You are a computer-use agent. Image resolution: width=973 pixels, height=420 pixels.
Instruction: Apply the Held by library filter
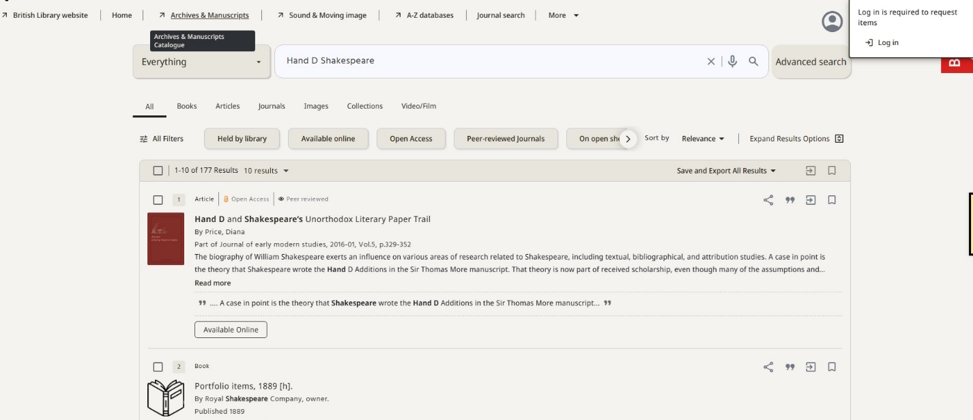pos(242,139)
